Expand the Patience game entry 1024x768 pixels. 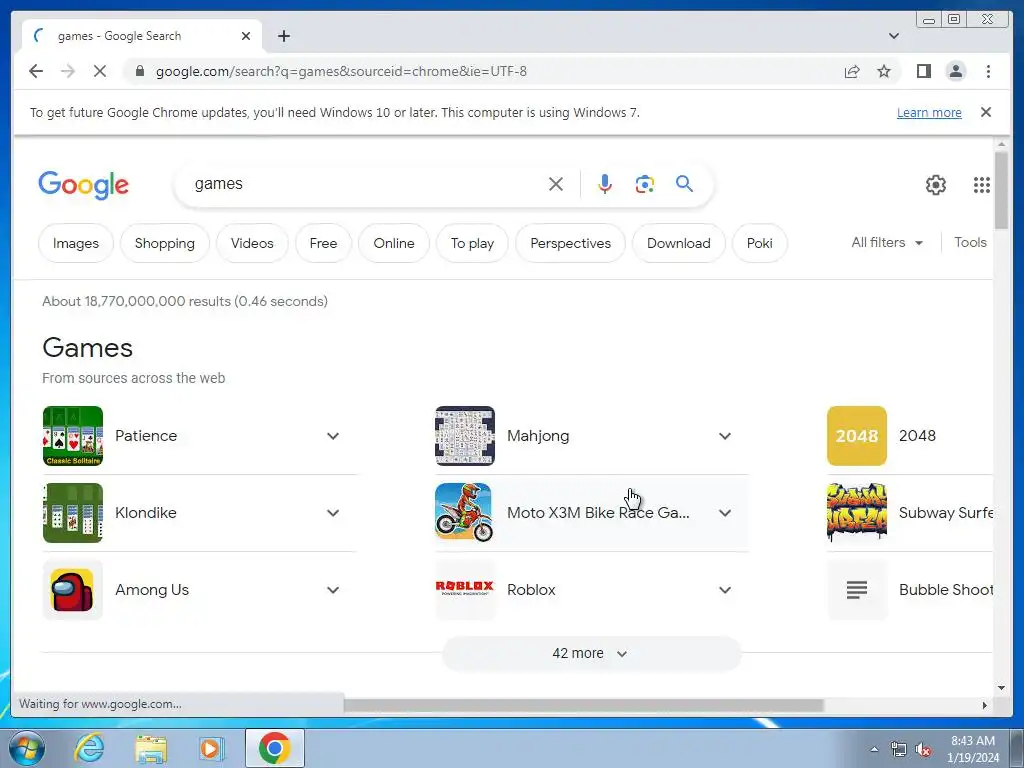point(332,436)
